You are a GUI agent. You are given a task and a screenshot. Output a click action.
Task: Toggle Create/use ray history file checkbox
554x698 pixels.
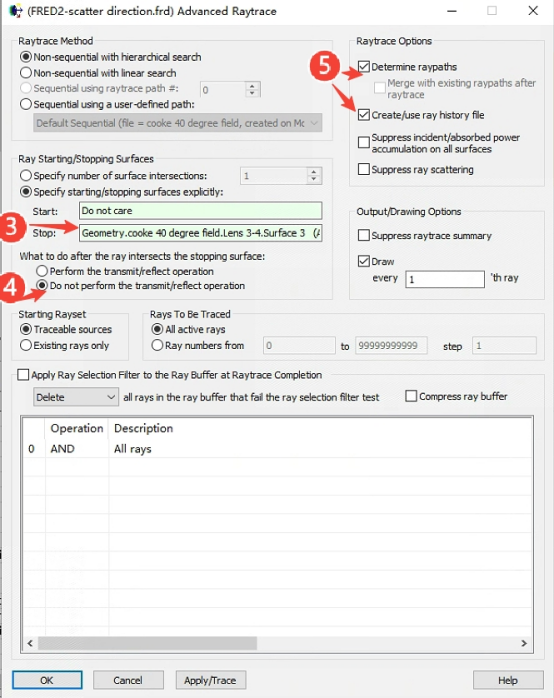[x=364, y=115]
